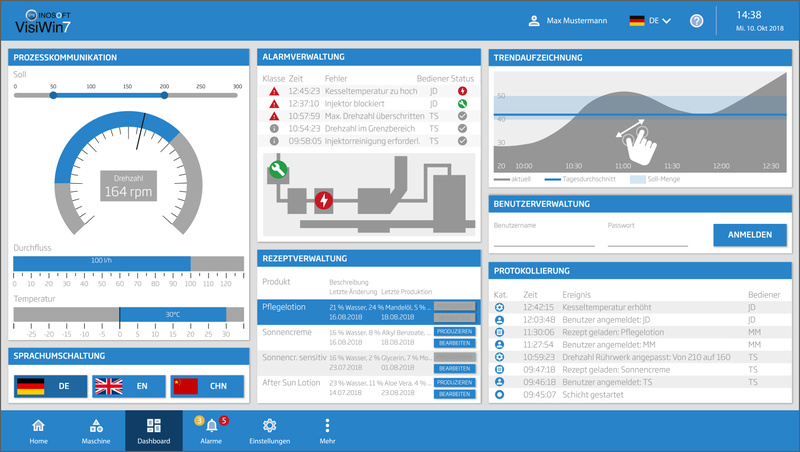The image size is (800, 452).
Task: Click PRODUZIEREN for Sonnencreme recipe
Action: tap(454, 331)
